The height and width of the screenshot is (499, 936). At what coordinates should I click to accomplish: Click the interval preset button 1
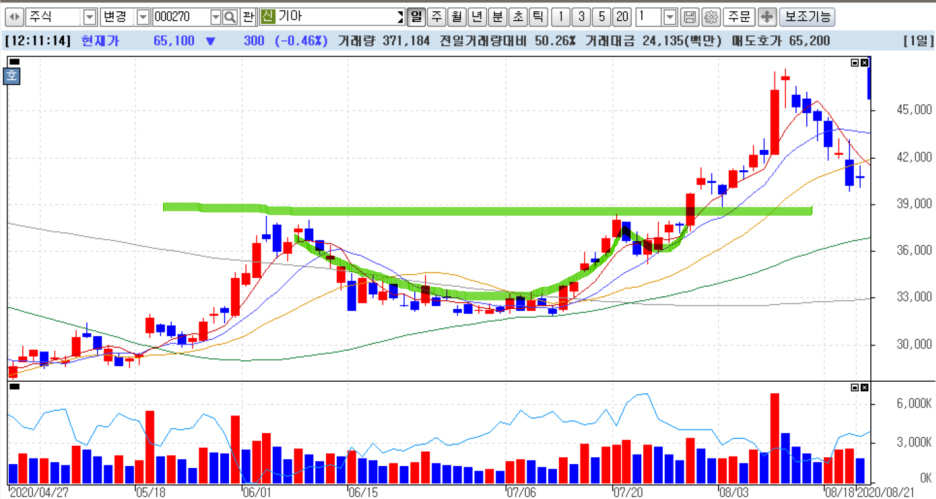561,17
